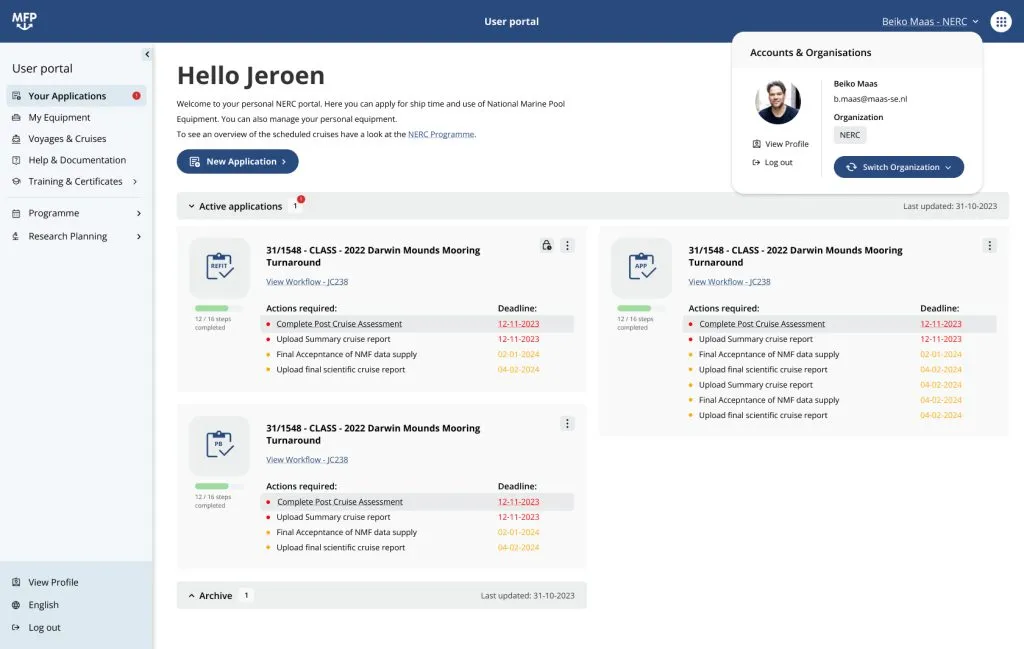Open the three-dot menu on PB card

[x=567, y=424]
